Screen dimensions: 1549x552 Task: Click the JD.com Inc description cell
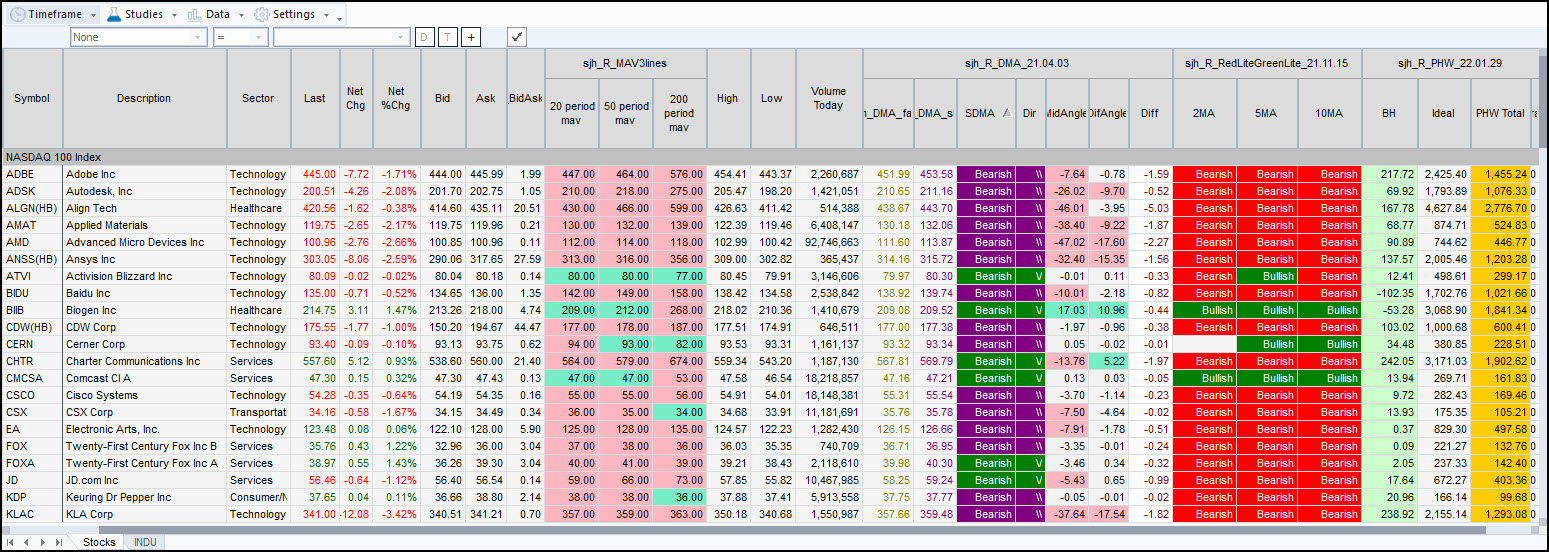[144, 480]
